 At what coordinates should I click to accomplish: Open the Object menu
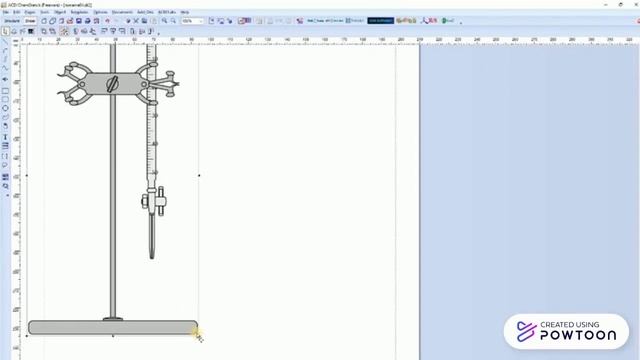pyautogui.click(x=60, y=12)
